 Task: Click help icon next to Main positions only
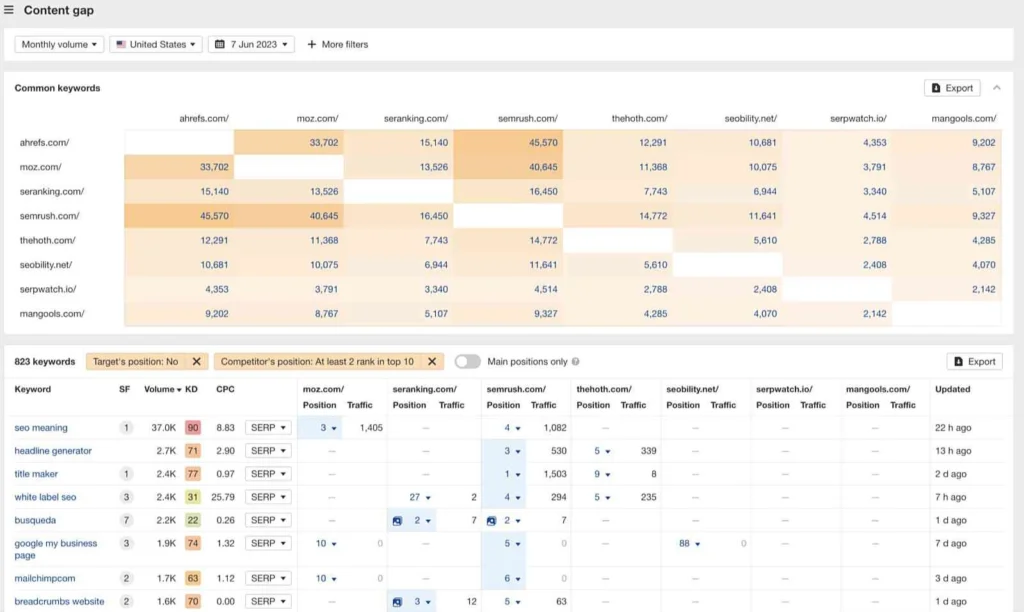[575, 361]
